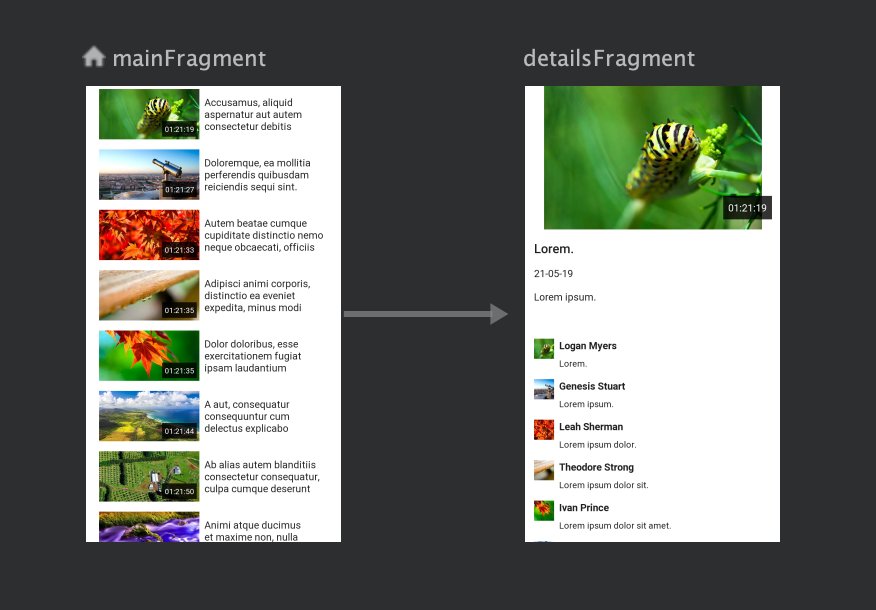Select the mainFragment destination label
Viewport: 876px width, 610px height.
click(189, 59)
